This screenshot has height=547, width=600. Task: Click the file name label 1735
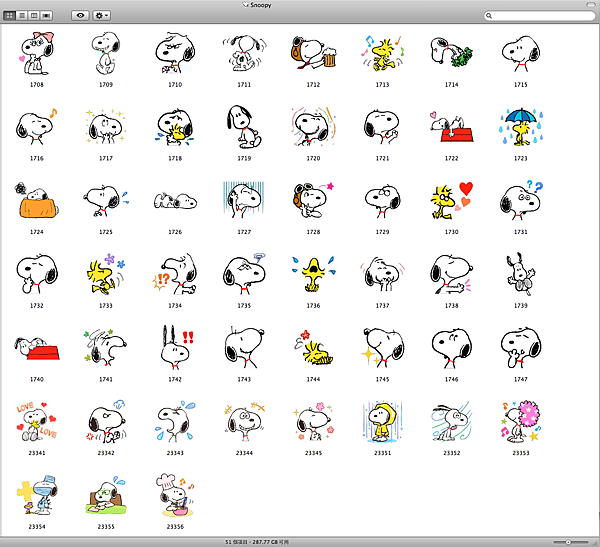pyautogui.click(x=244, y=305)
